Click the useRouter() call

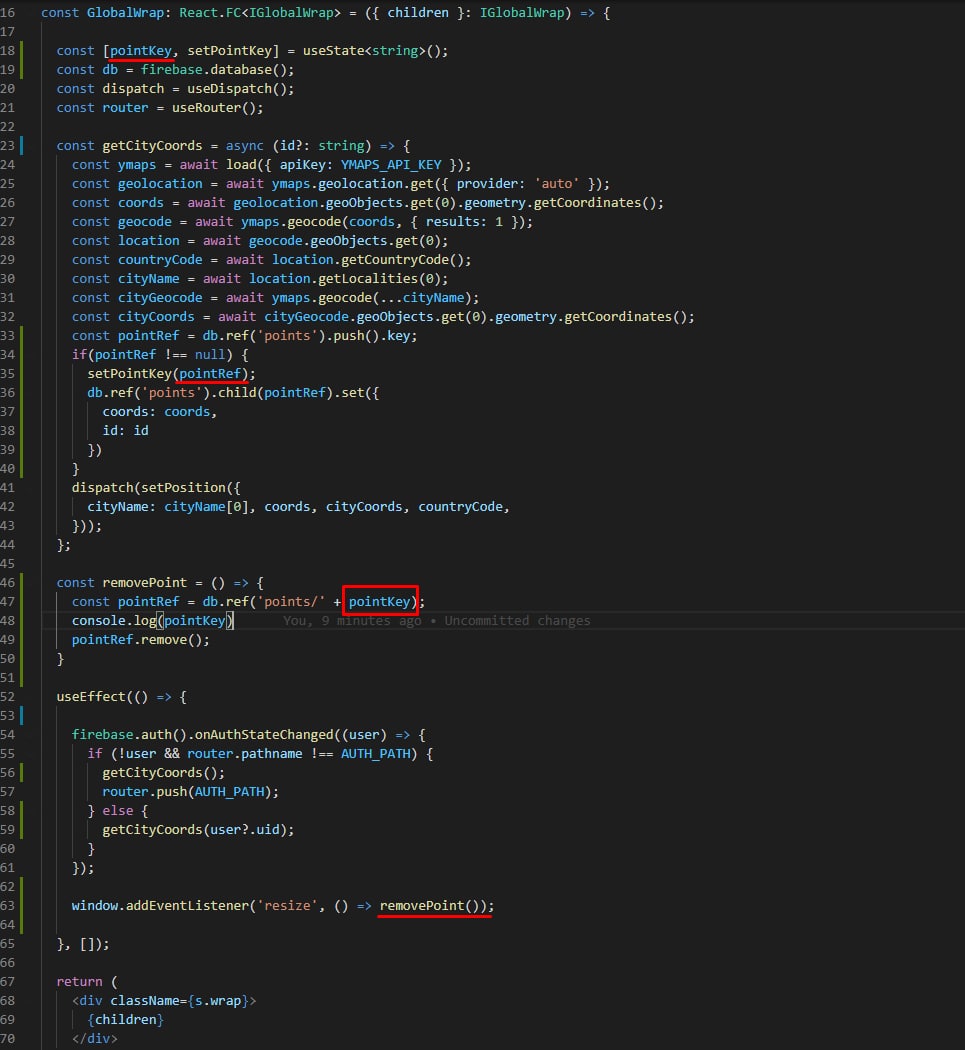pyautogui.click(x=214, y=108)
